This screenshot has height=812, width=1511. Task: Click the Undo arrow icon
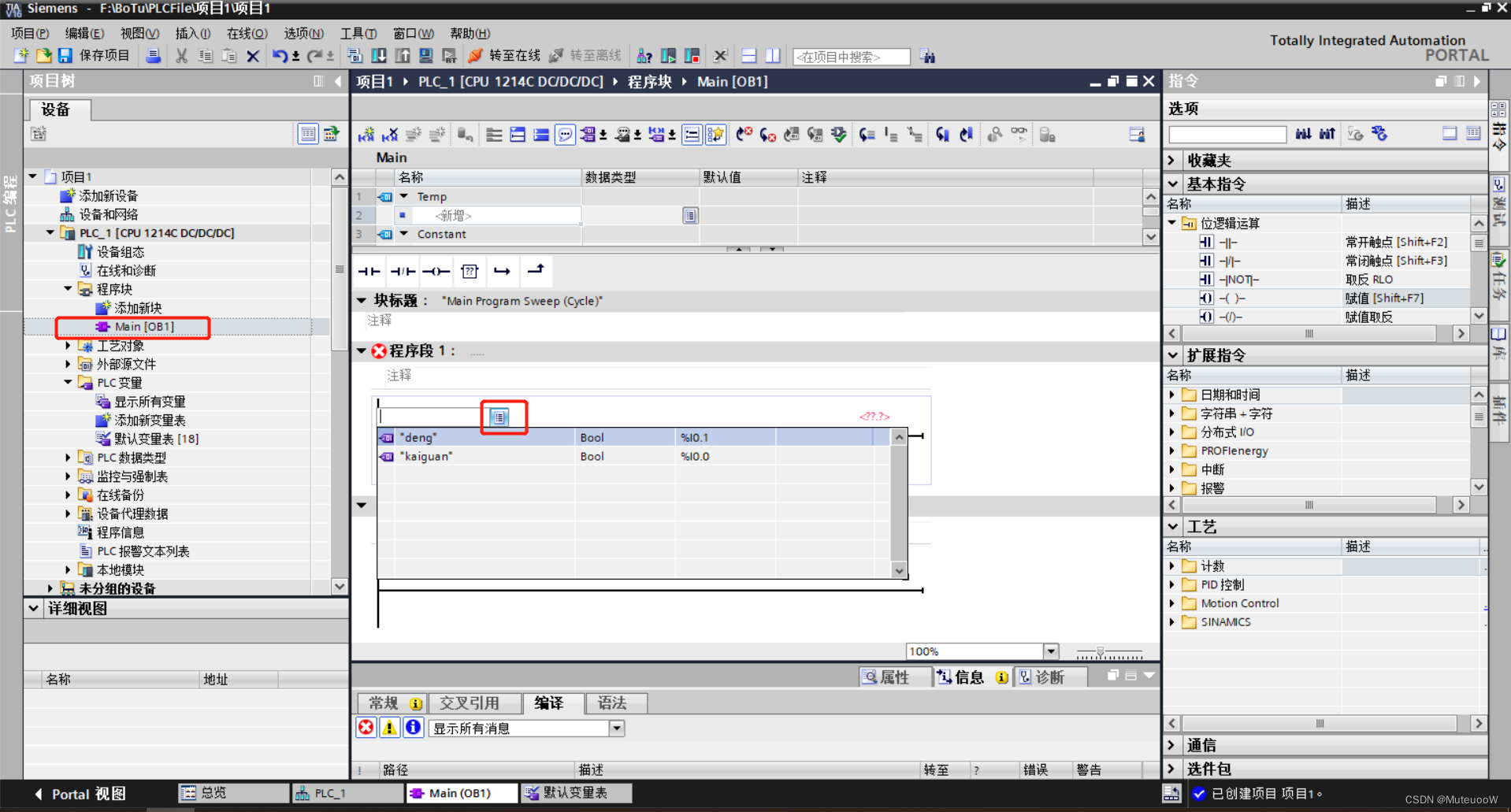279,56
